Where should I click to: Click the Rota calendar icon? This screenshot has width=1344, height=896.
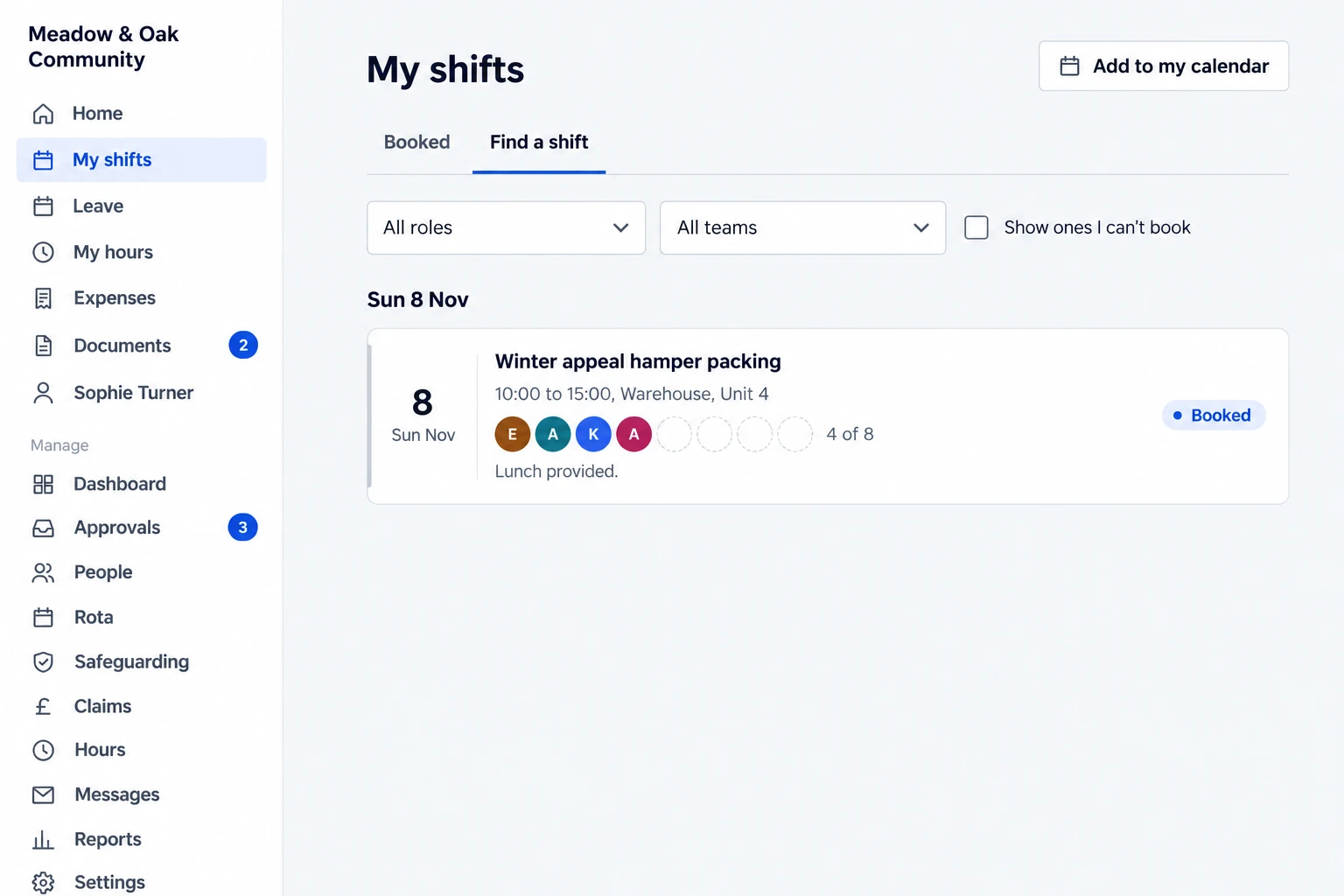43,618
